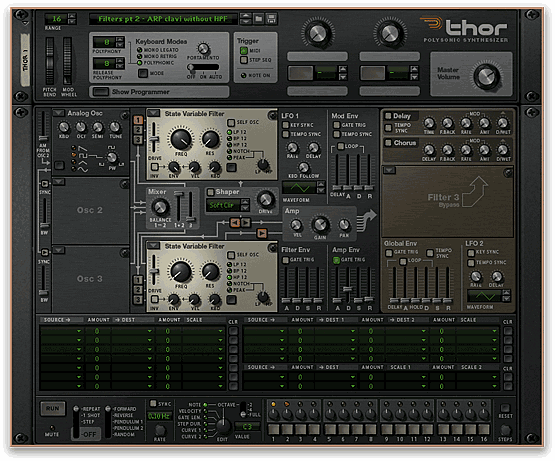The height and width of the screenshot is (461, 555).
Task: Turn the Master Volume knob
Action: (487, 76)
